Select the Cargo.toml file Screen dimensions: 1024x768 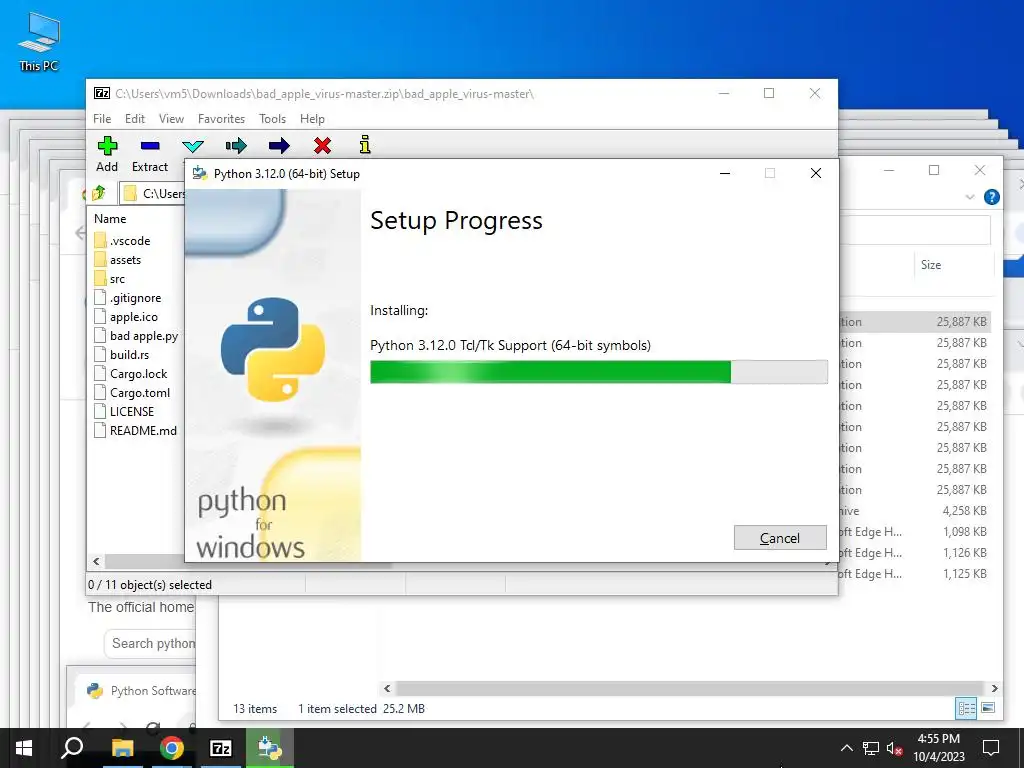(x=140, y=392)
